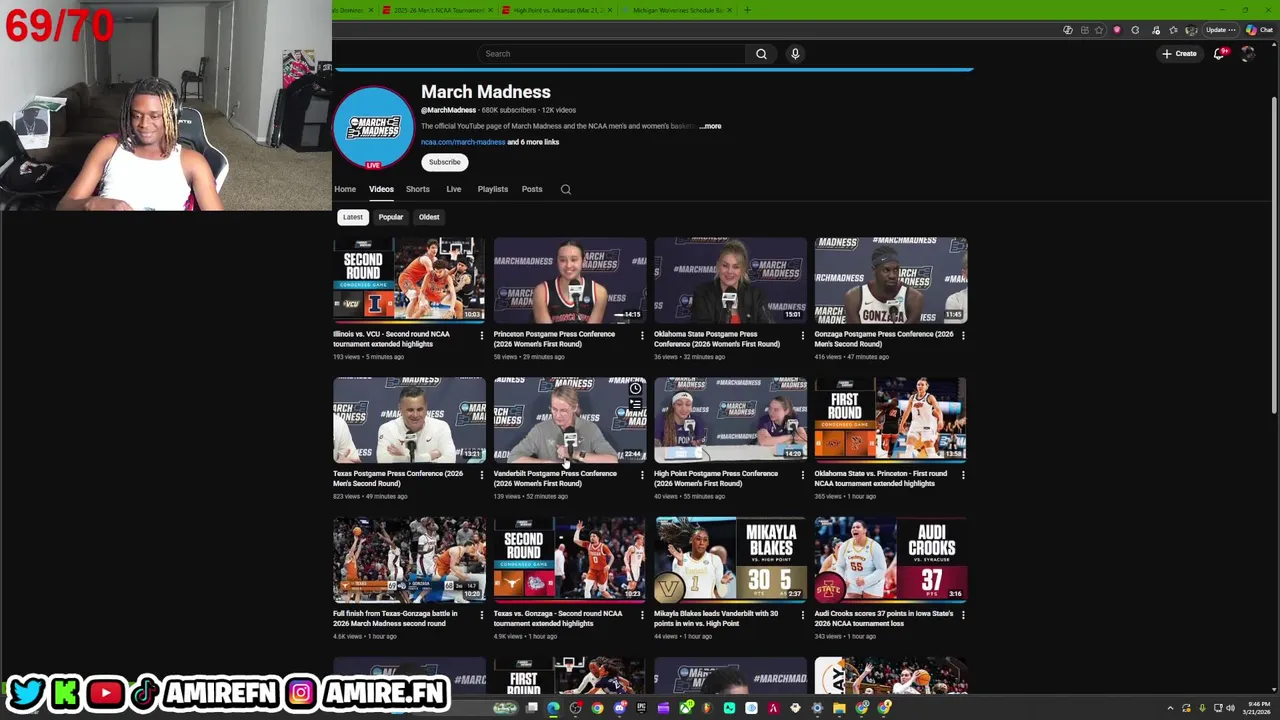
Task: Open new browser tab plus button
Action: tap(746, 10)
